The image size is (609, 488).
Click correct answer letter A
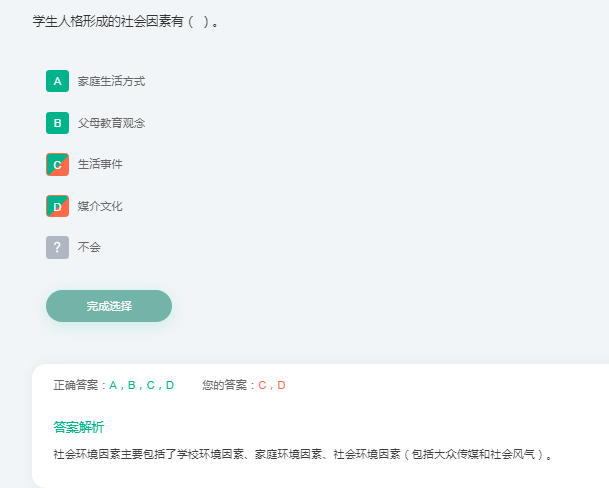[113, 385]
